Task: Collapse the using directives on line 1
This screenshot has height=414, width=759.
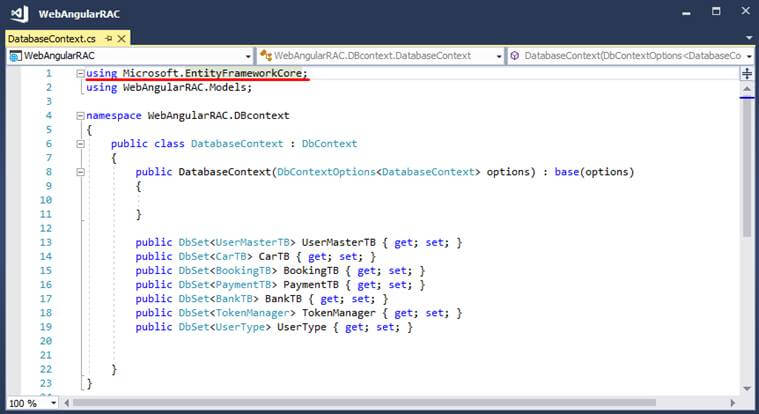Action: click(x=80, y=74)
